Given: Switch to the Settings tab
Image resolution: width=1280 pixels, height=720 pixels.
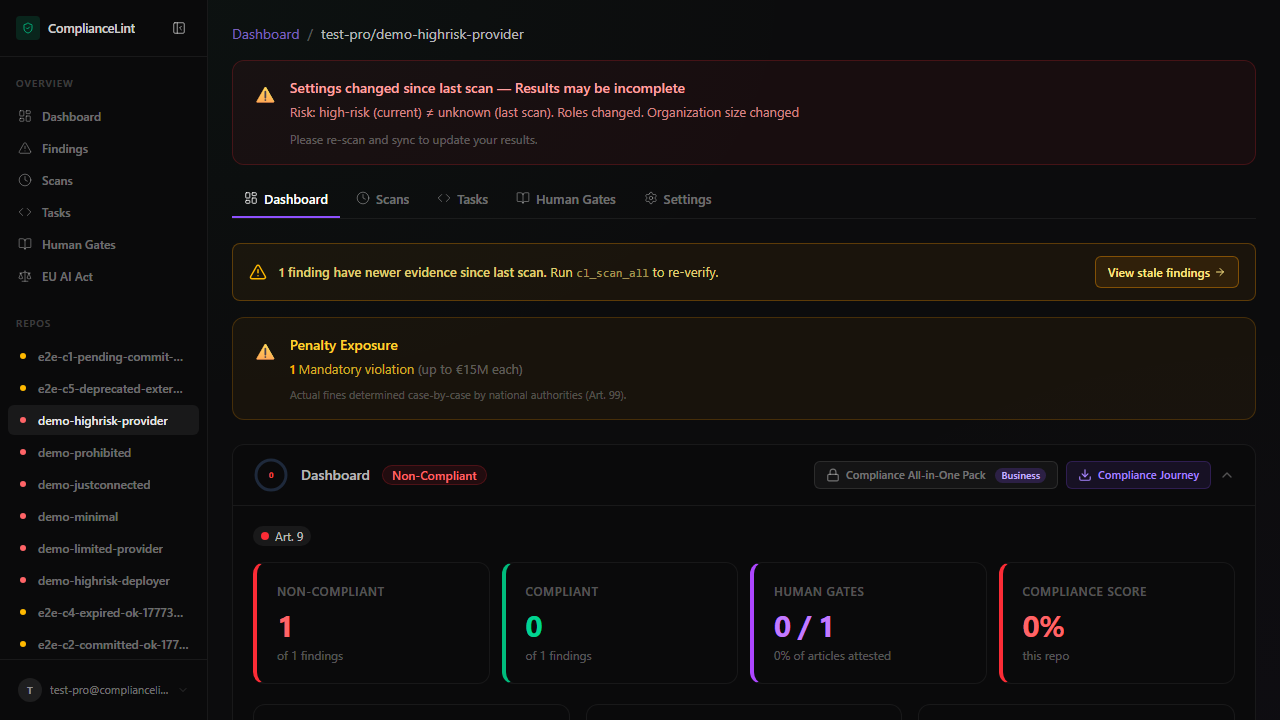Looking at the screenshot, I should 678,200.
